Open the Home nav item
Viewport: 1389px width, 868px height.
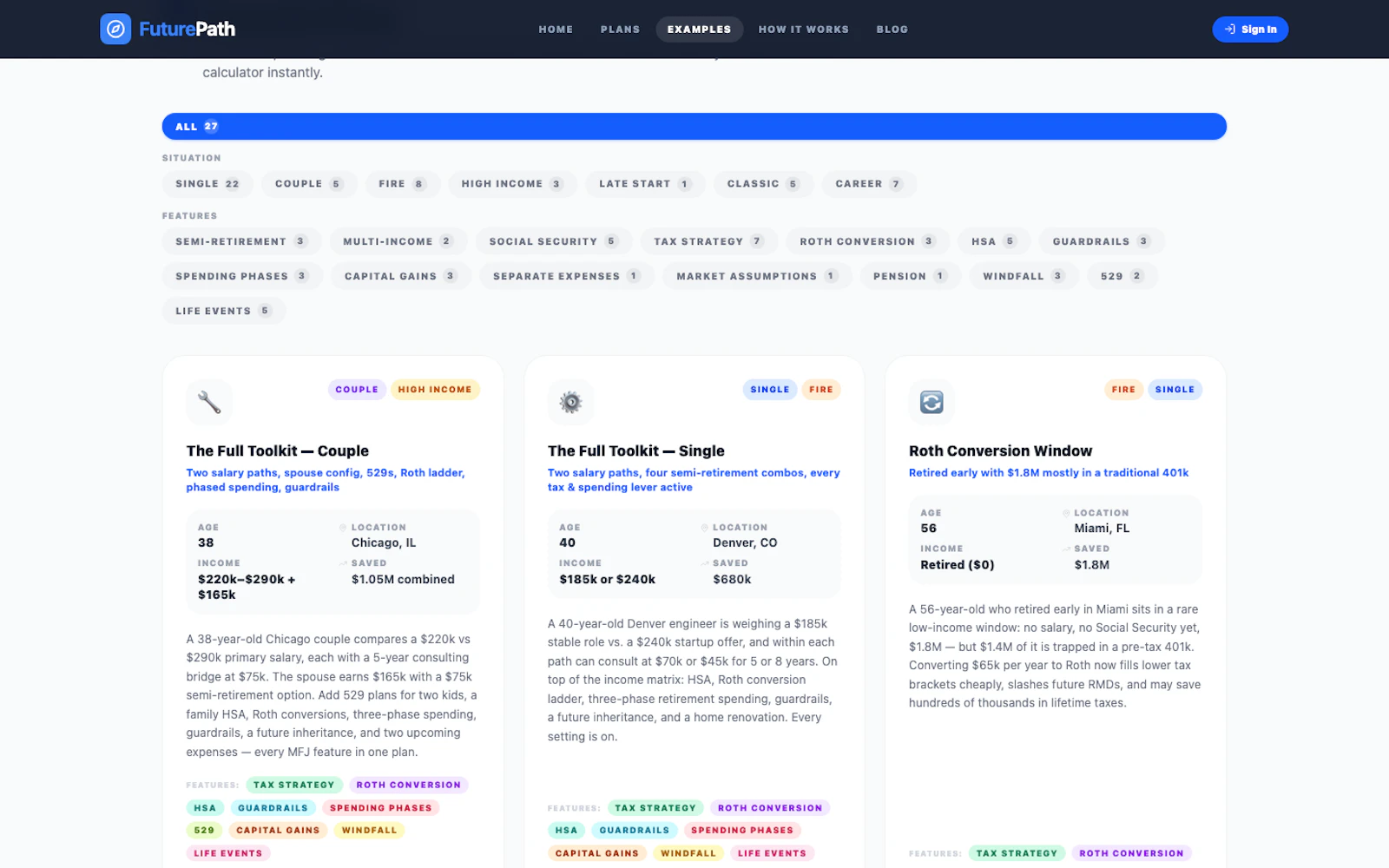pos(556,30)
